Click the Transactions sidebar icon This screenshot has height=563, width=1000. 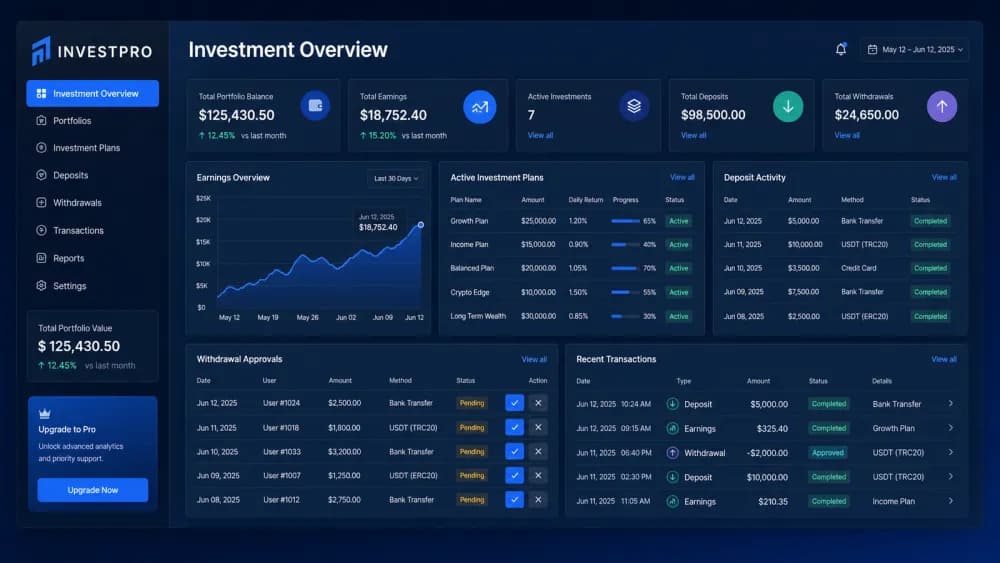(41, 230)
